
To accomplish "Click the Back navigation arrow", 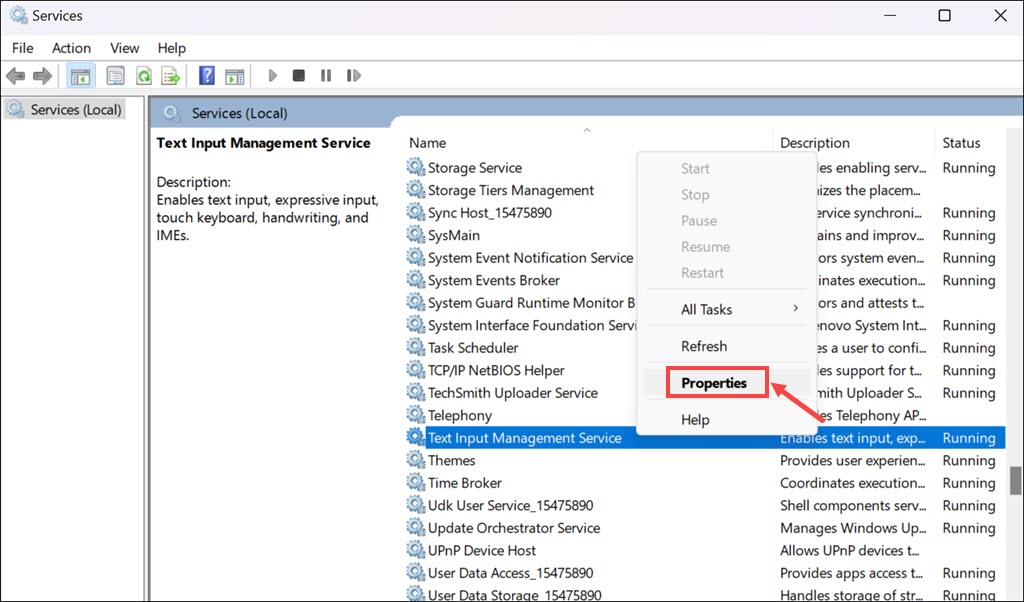I will click(16, 75).
